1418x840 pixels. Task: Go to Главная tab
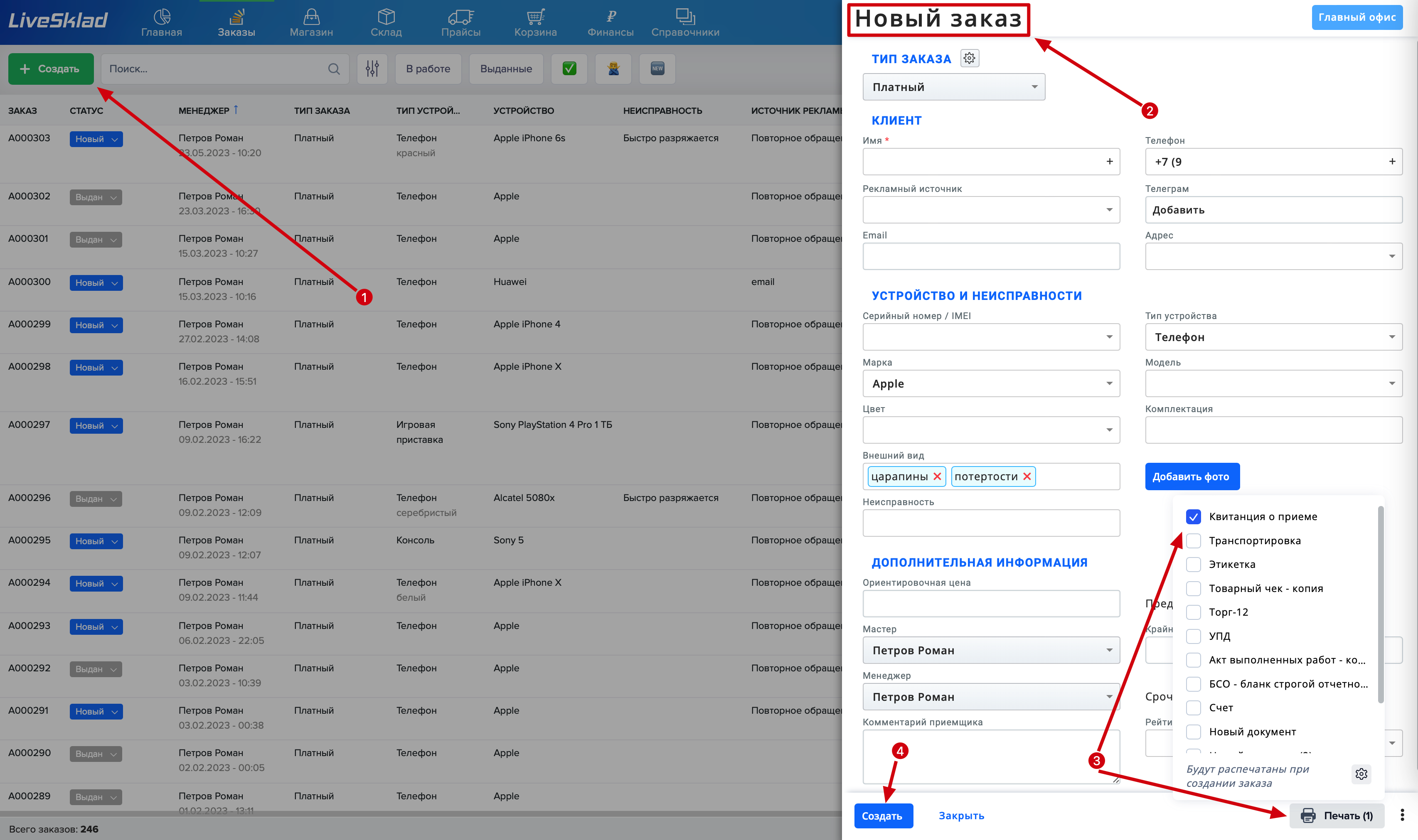coord(161,23)
